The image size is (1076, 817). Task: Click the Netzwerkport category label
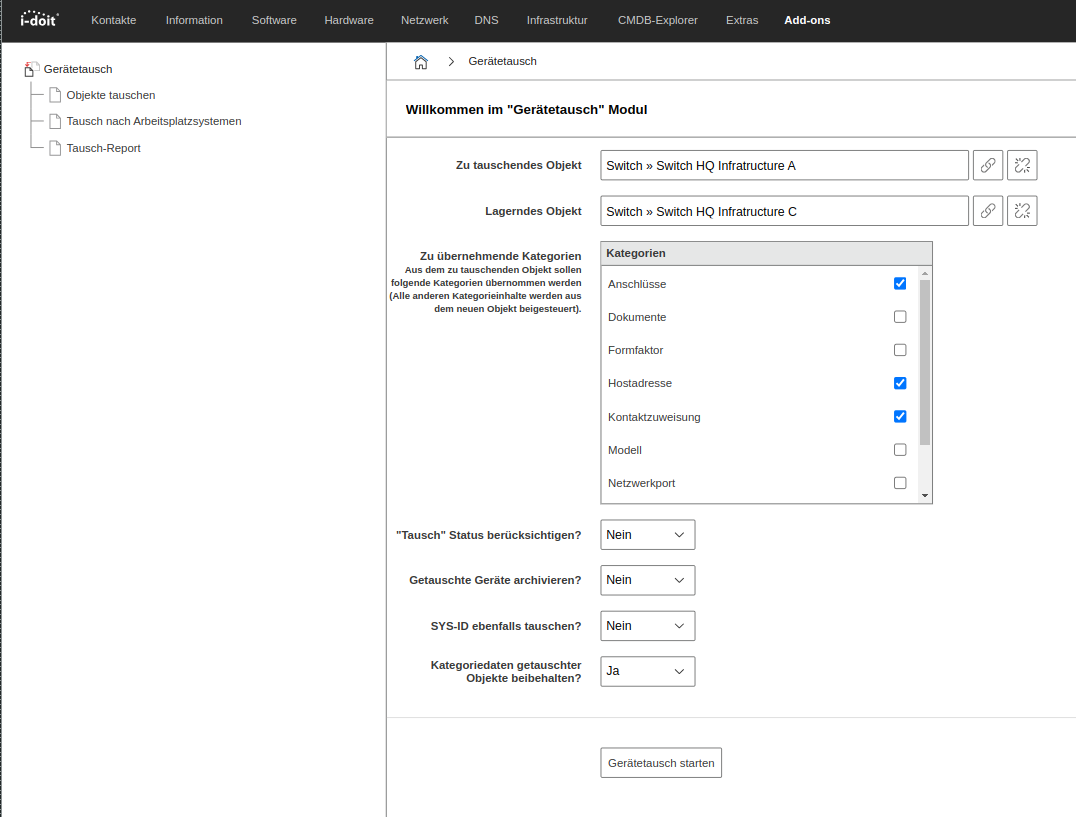tap(641, 483)
